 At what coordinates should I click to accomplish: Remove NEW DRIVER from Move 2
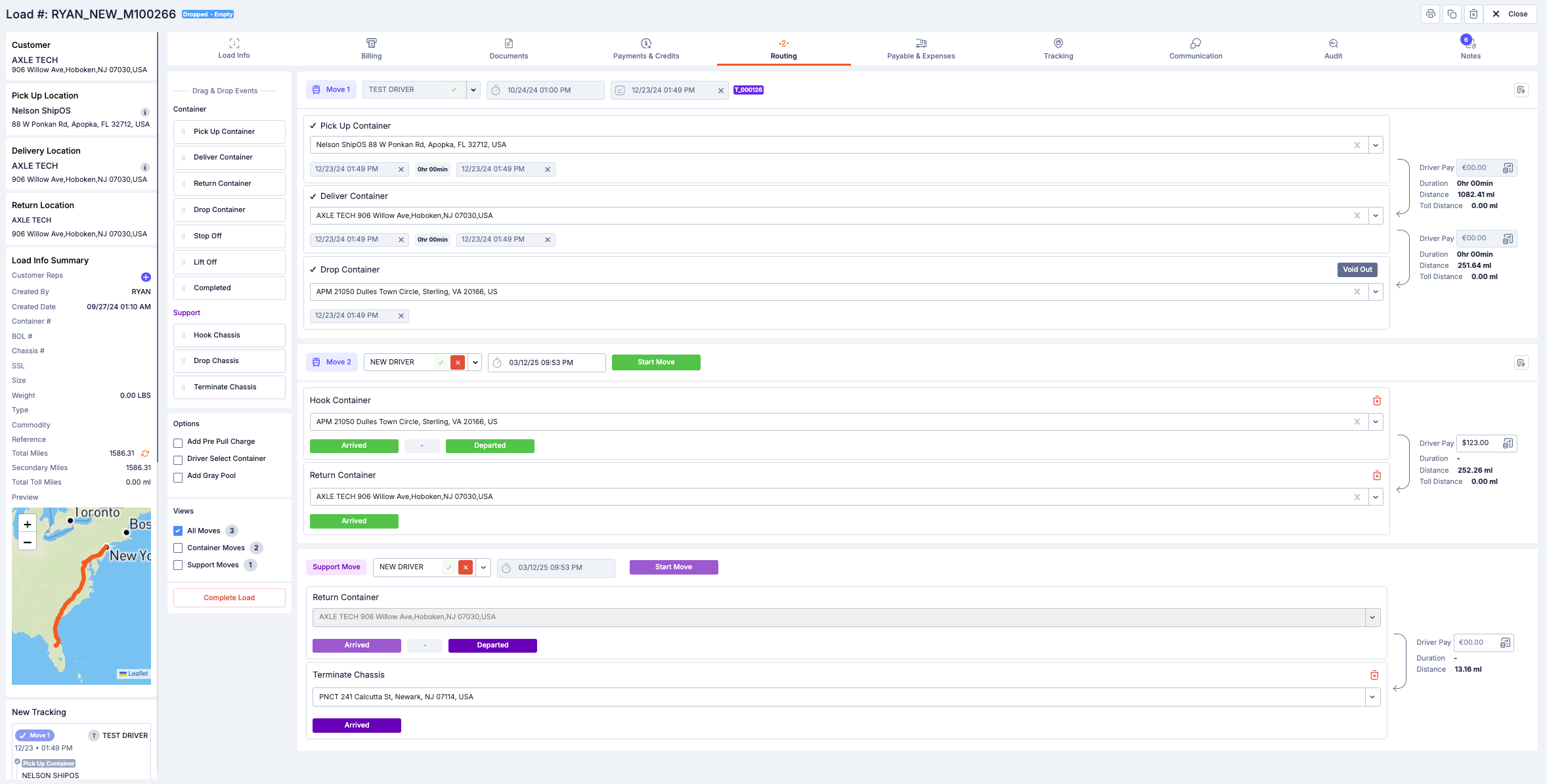(x=458, y=362)
